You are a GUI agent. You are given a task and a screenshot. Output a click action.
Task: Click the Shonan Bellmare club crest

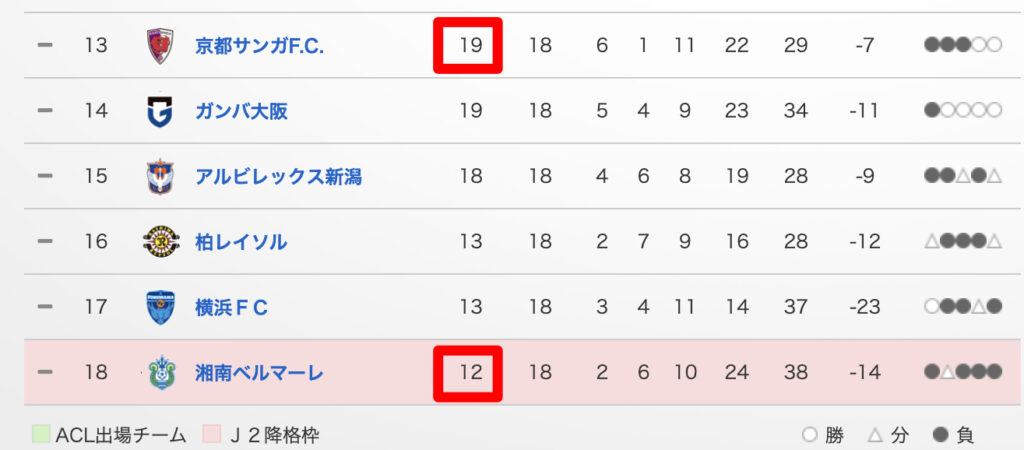(160, 373)
